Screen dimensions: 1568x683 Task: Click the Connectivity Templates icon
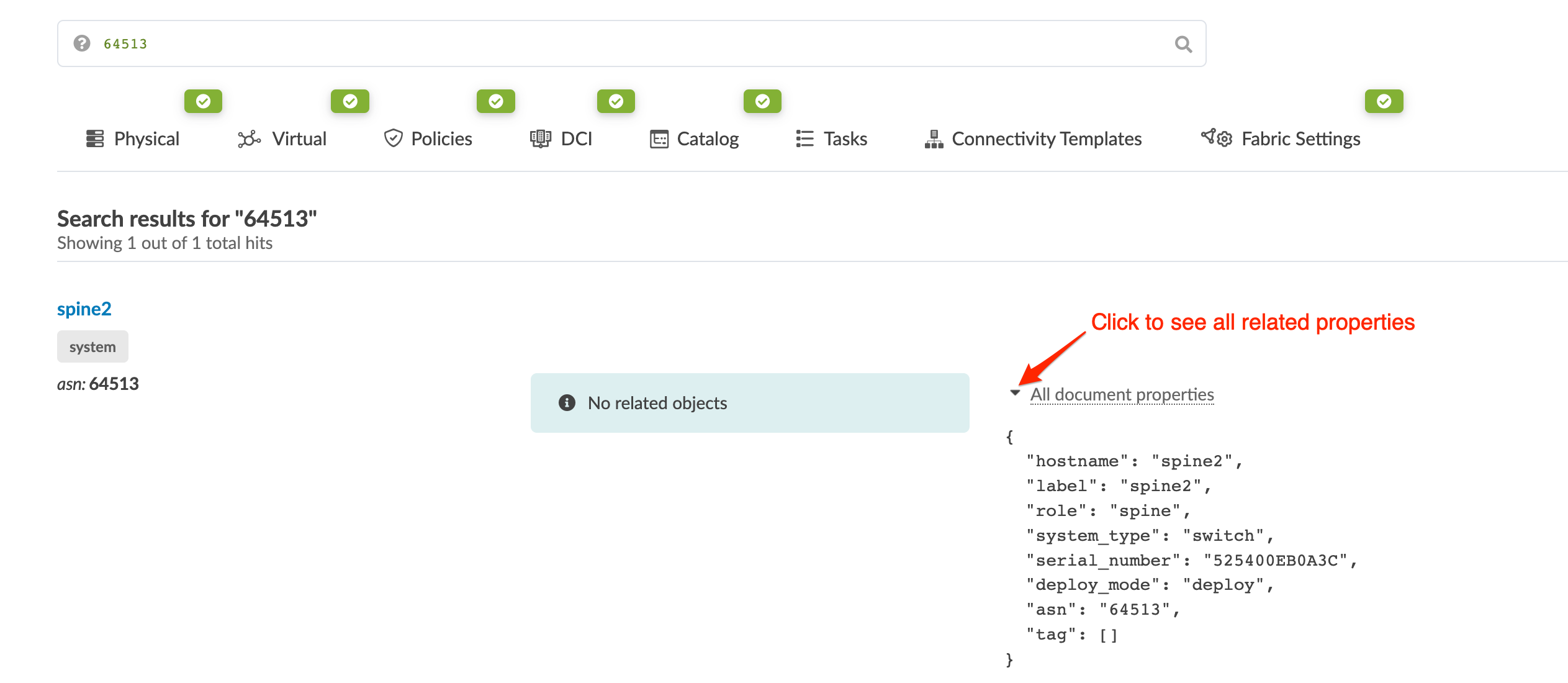(x=933, y=138)
